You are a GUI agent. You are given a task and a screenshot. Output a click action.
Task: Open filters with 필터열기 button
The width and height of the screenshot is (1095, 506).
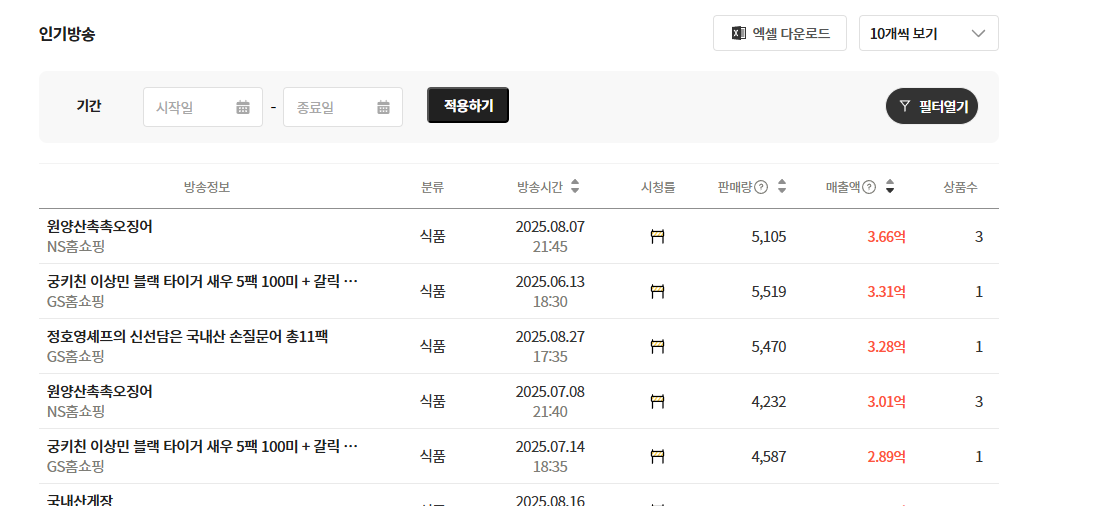[x=932, y=106]
